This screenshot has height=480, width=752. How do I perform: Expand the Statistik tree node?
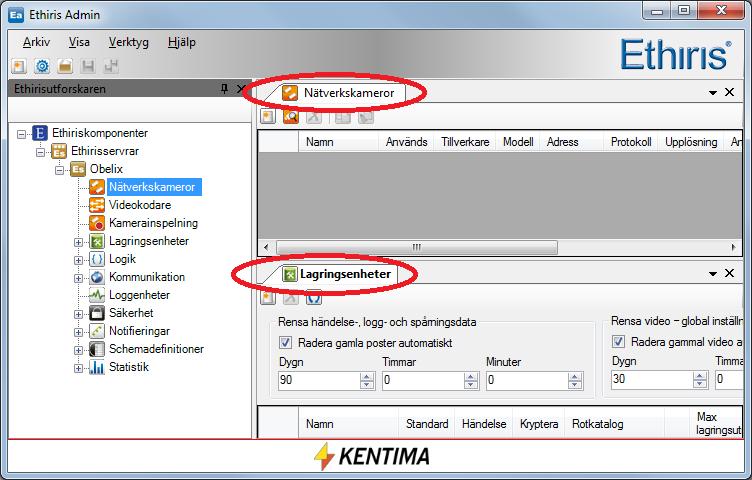pos(78,368)
